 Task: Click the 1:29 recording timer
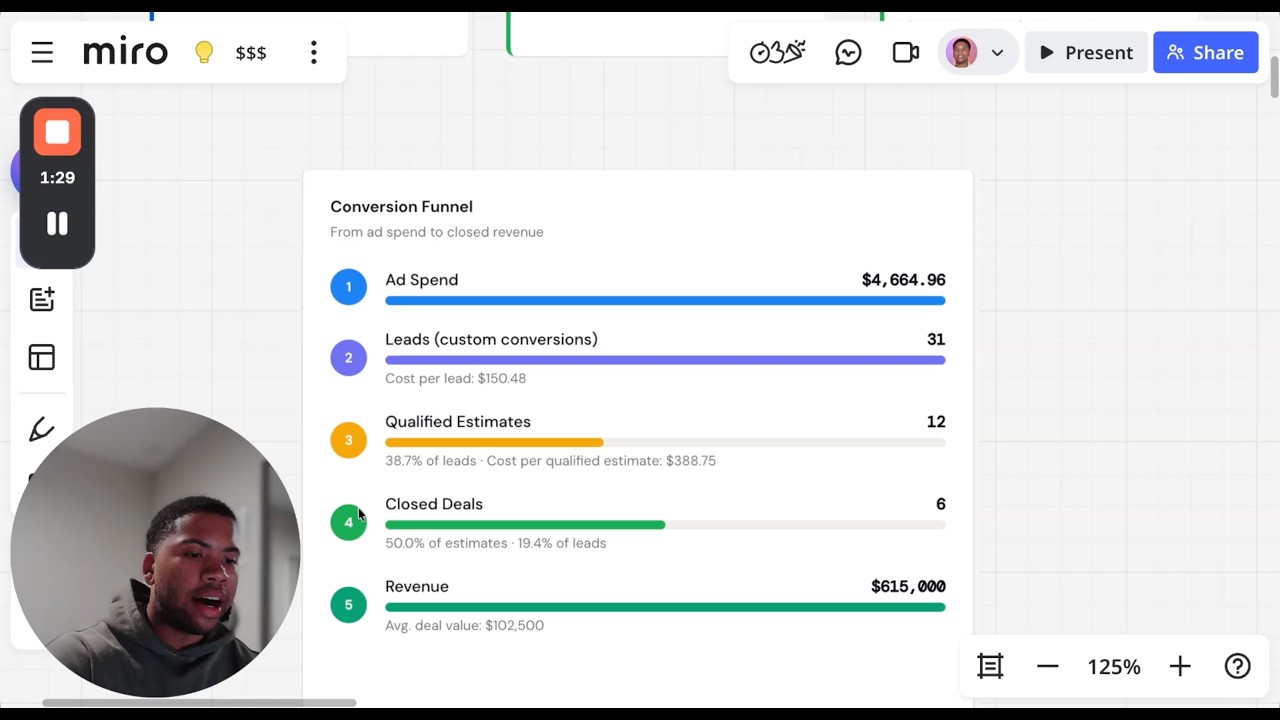coord(57,178)
